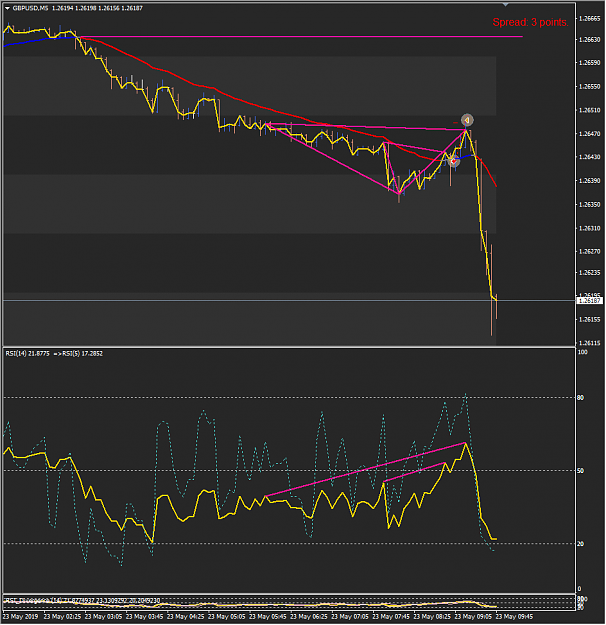Click the 1.26550 price axis label
606x625 pixels.
[590, 86]
